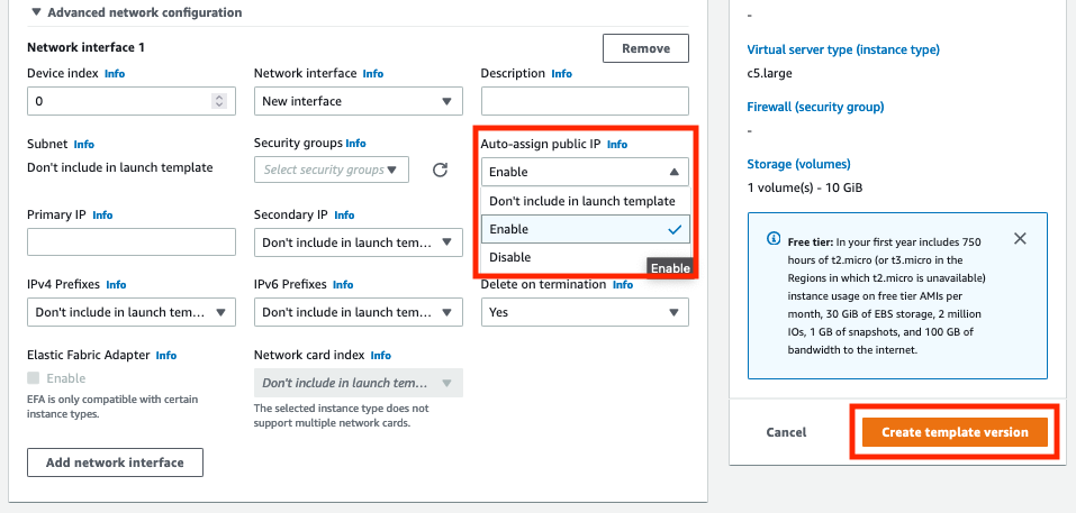Choose Don't include in launch template option
Image resolution: width=1077 pixels, height=514 pixels.
click(x=584, y=201)
